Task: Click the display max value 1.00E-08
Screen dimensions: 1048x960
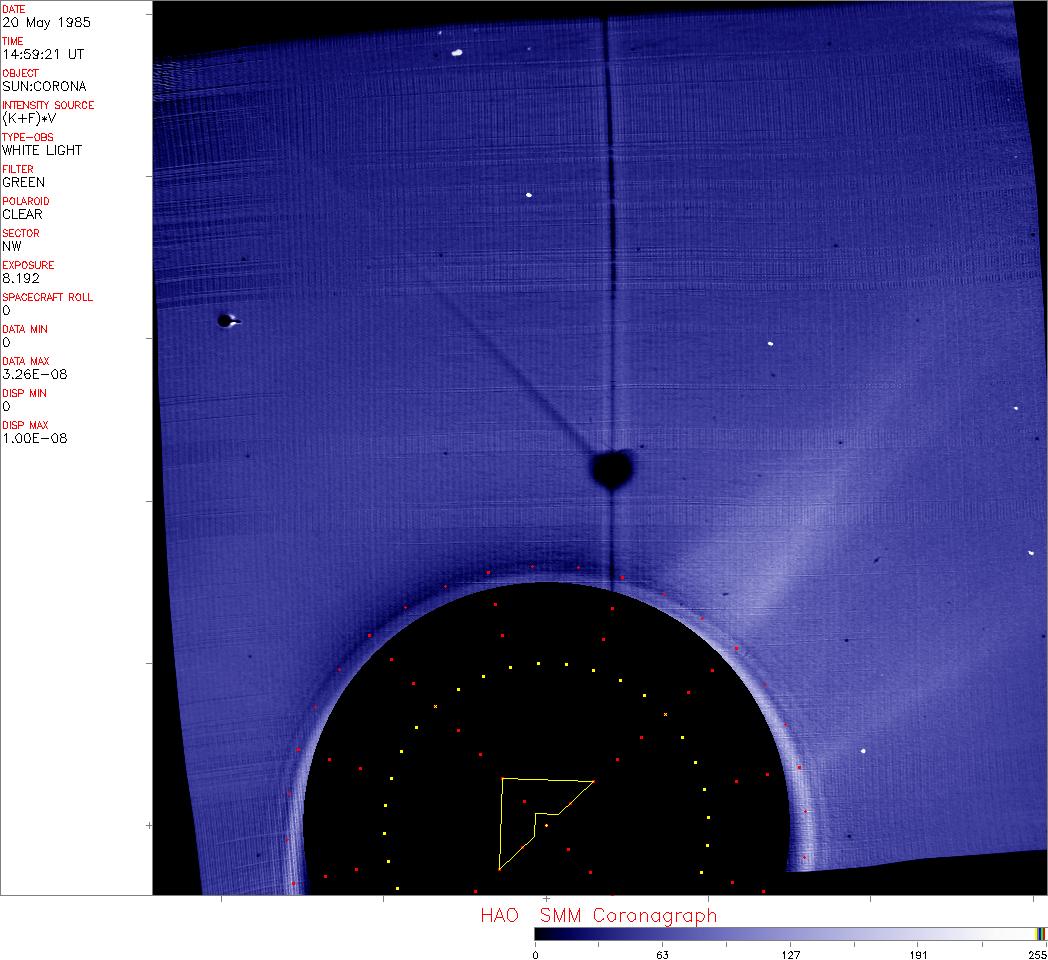Action: coord(35,438)
